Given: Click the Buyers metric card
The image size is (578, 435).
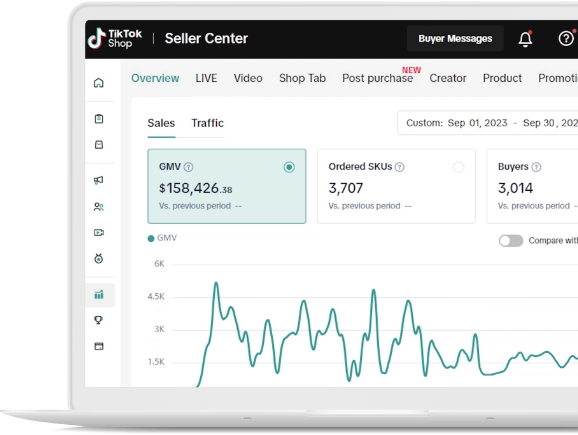Looking at the screenshot, I should pos(532,186).
